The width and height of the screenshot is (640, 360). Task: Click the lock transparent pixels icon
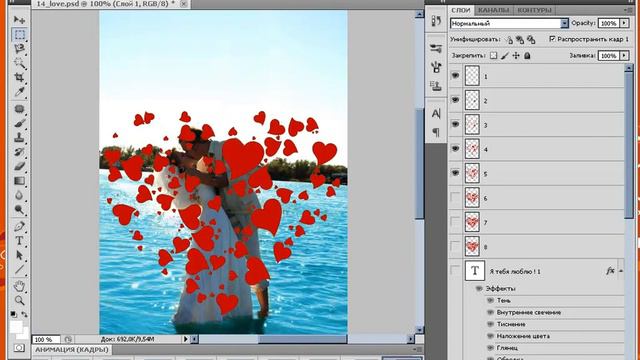point(493,56)
